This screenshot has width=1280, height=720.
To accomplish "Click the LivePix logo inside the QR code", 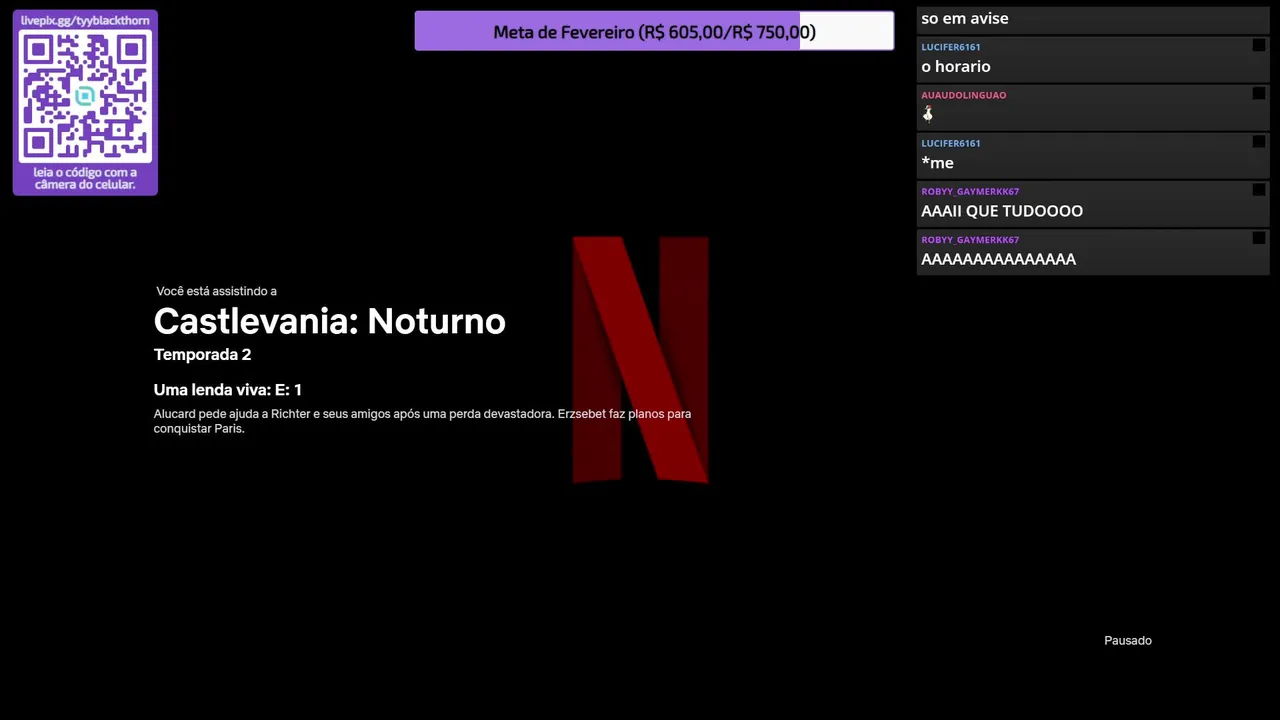I will 85,96.
